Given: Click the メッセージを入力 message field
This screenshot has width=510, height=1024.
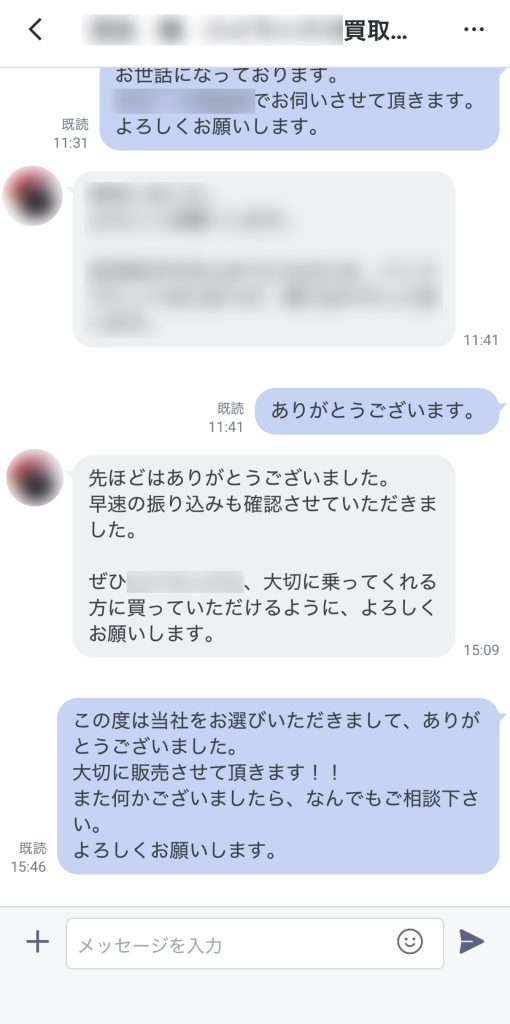Looking at the screenshot, I should [255, 944].
